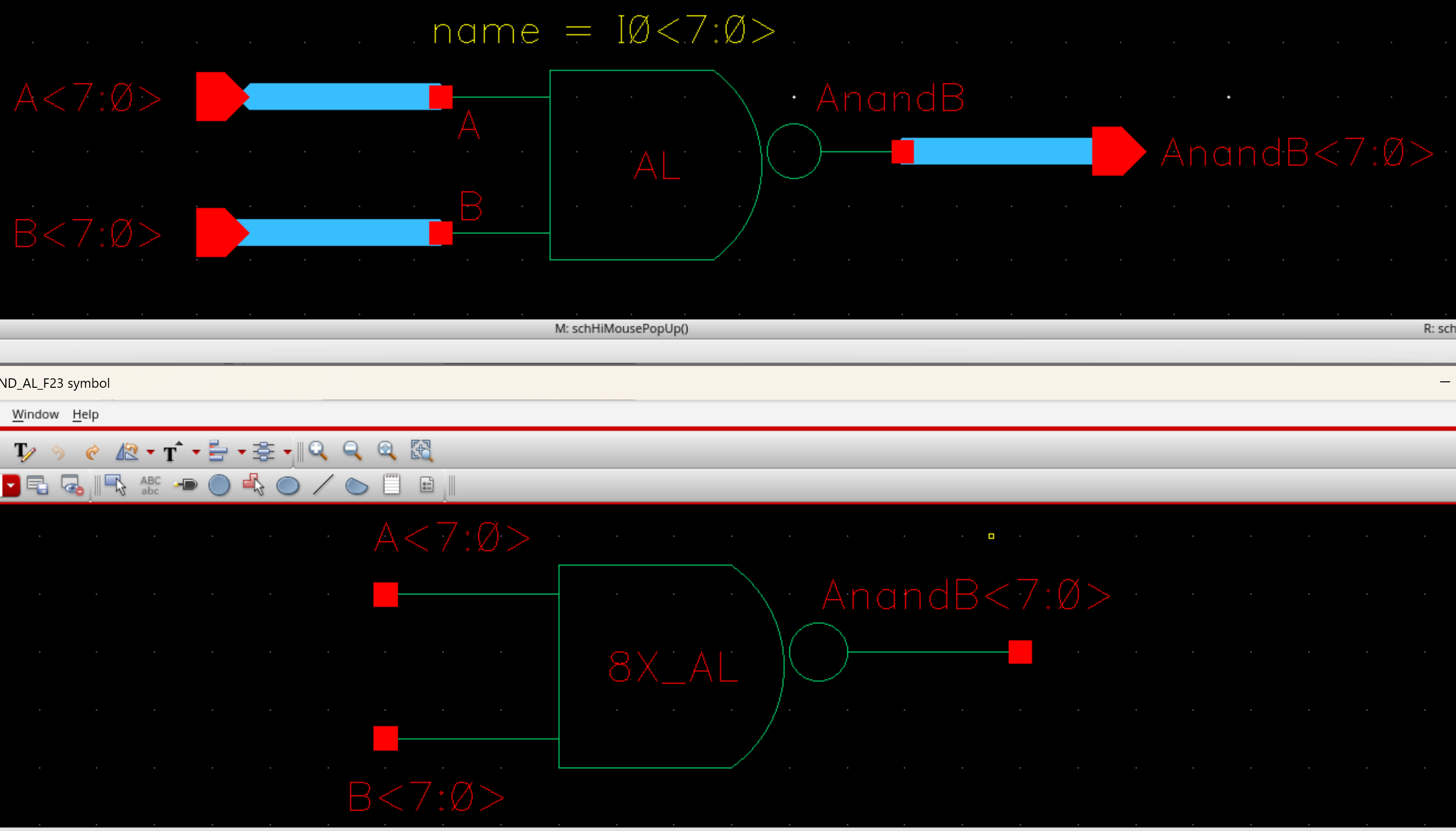Open the rotate/flip dropdown arrow
This screenshot has height=831, width=1456.
tap(151, 452)
